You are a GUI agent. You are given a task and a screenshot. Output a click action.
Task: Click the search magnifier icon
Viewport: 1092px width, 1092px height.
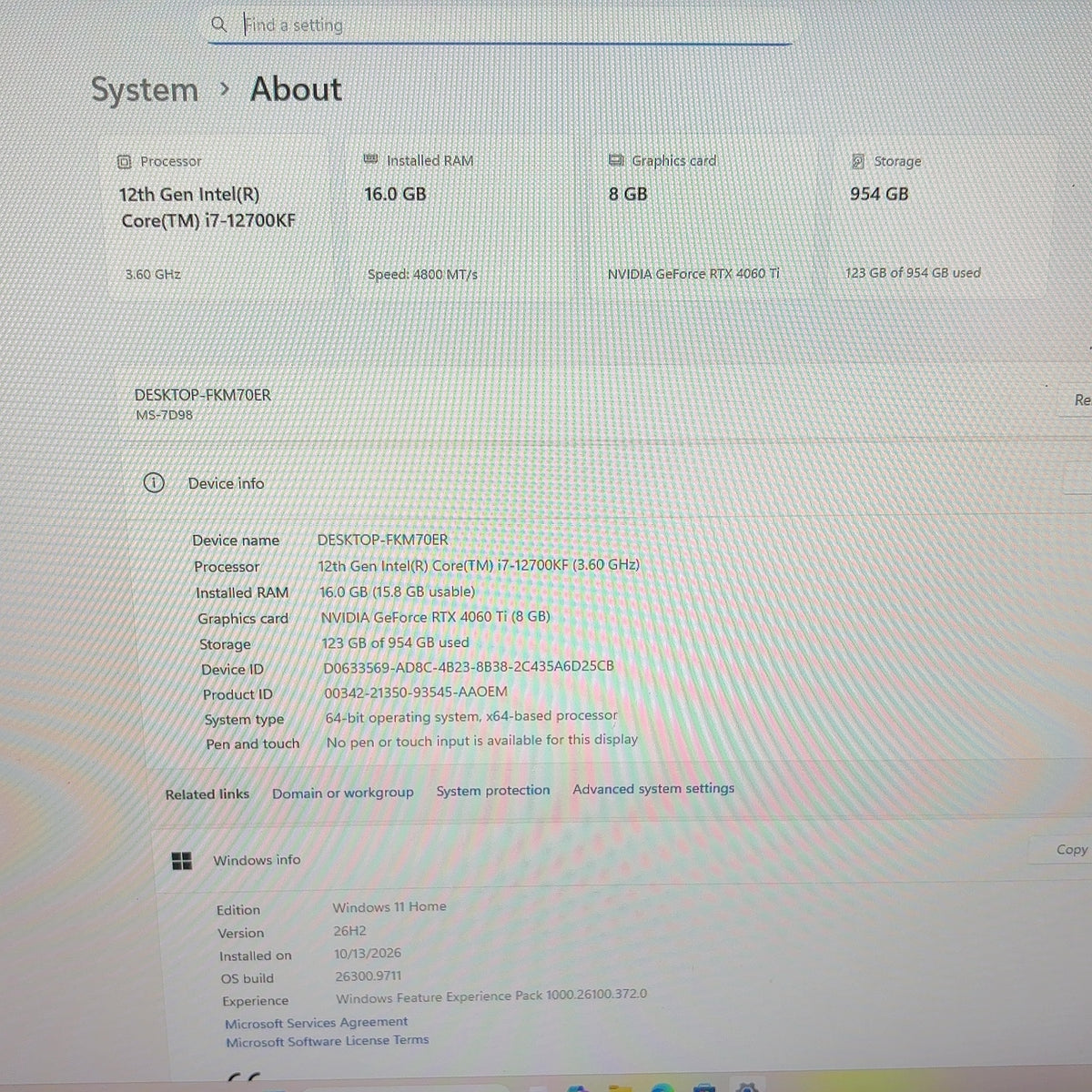218,25
